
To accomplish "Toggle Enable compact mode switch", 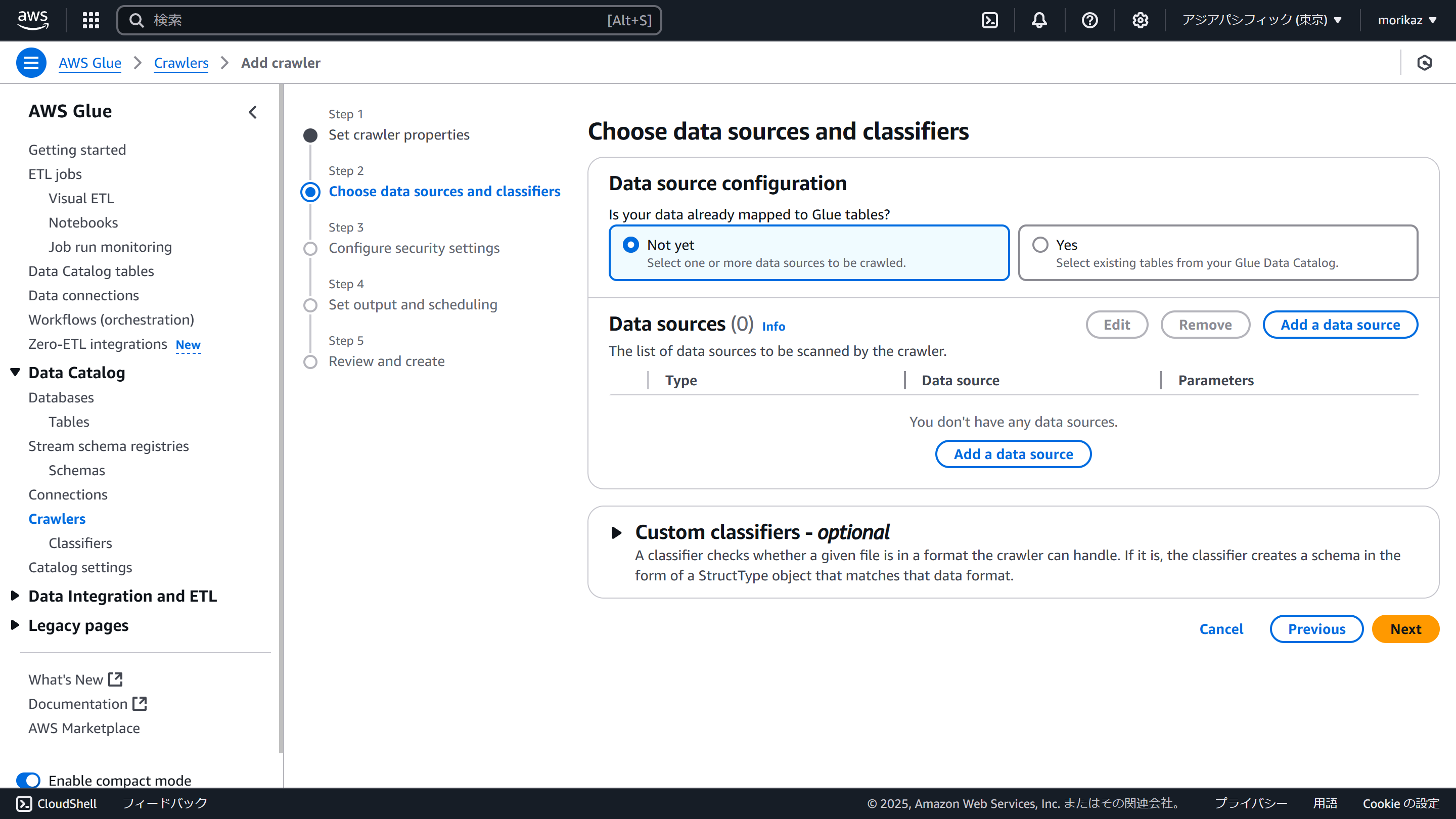I will point(28,780).
